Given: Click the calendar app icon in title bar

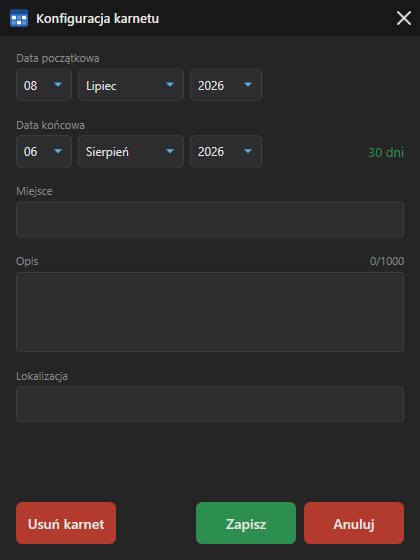Looking at the screenshot, I should click(x=19, y=18).
